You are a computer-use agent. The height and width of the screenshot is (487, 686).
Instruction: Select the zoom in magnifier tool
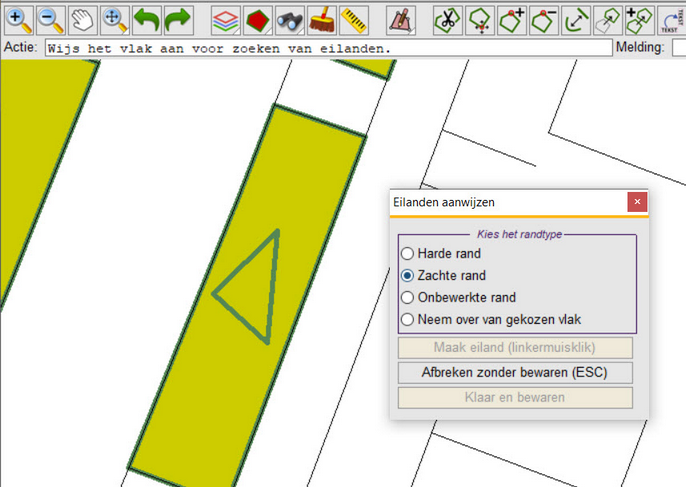point(19,20)
